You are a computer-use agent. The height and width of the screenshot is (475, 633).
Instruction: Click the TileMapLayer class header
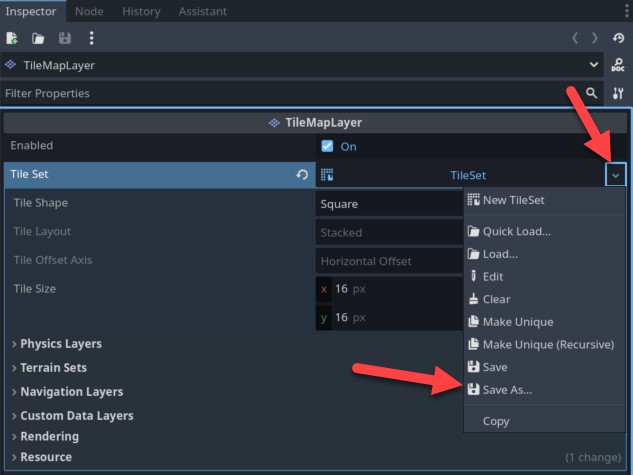point(315,122)
